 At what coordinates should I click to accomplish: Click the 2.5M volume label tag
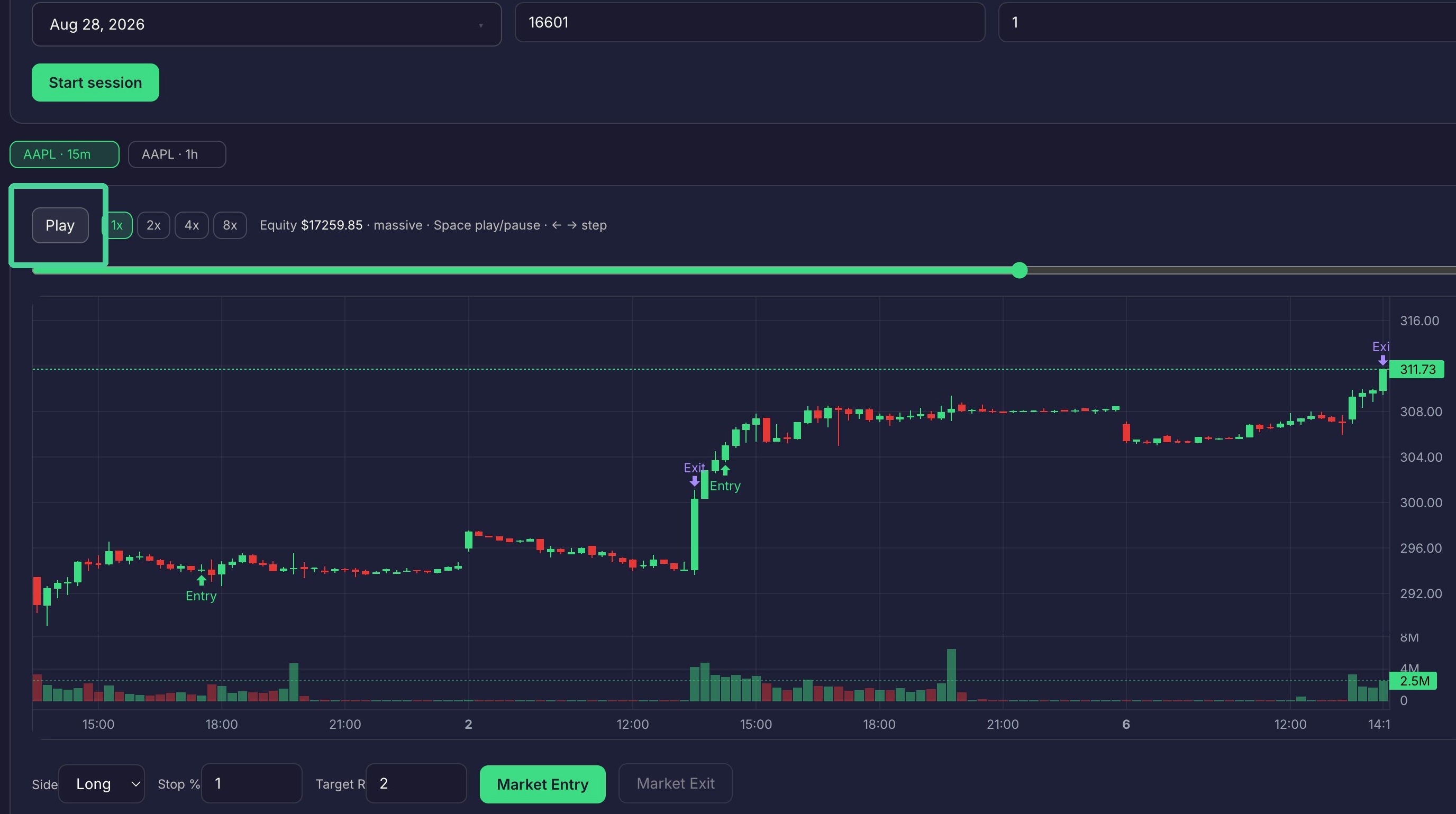1413,681
